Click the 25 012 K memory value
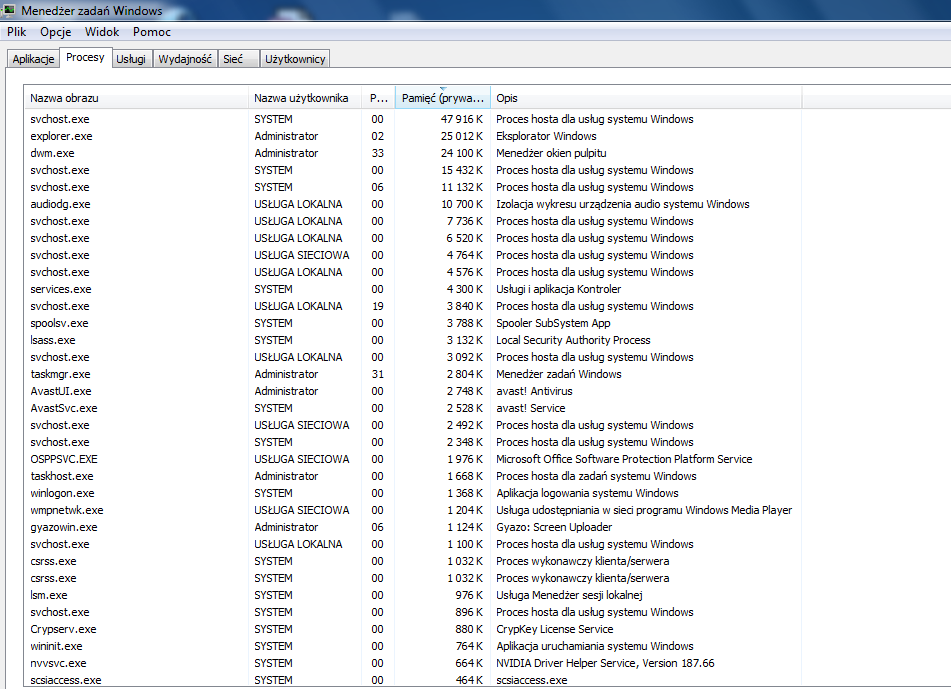The image size is (951, 689). coord(462,136)
